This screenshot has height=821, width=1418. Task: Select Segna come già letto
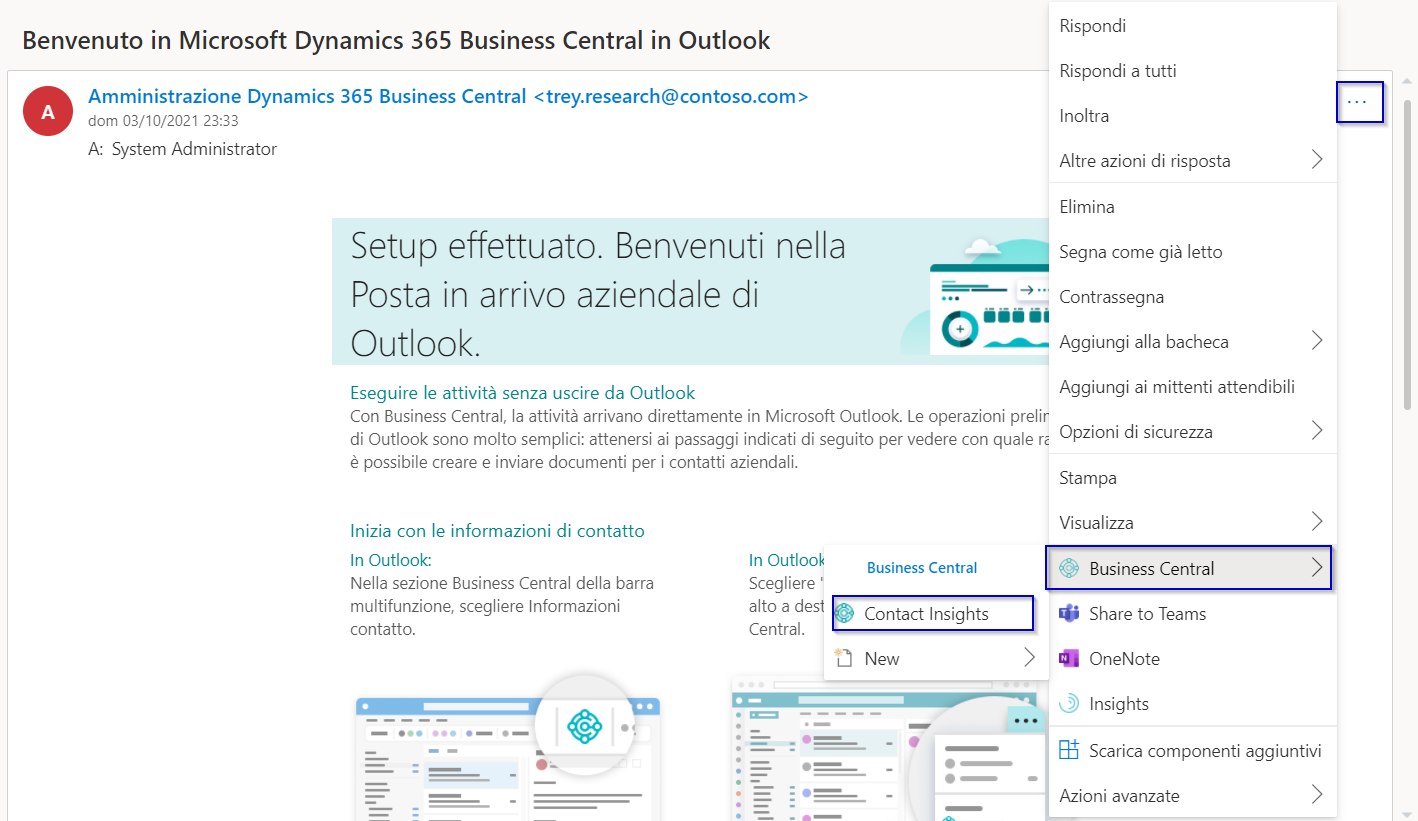[x=1192, y=251]
